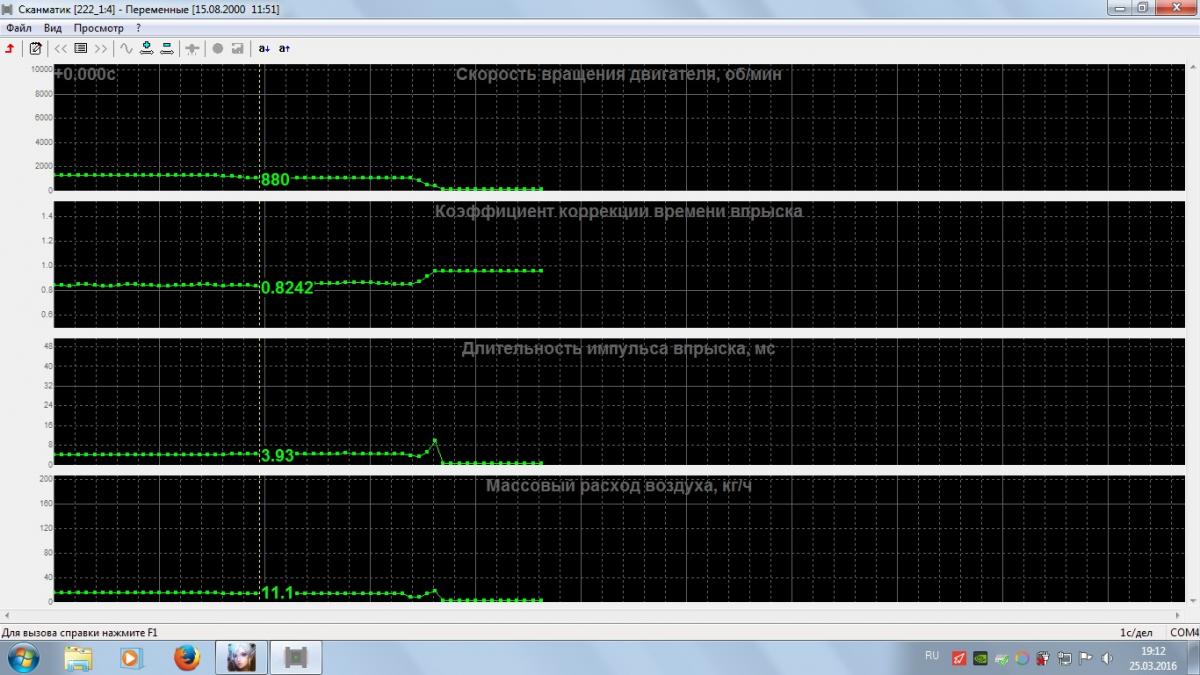Open Windows Explorer from the taskbar

pyautogui.click(x=78, y=657)
